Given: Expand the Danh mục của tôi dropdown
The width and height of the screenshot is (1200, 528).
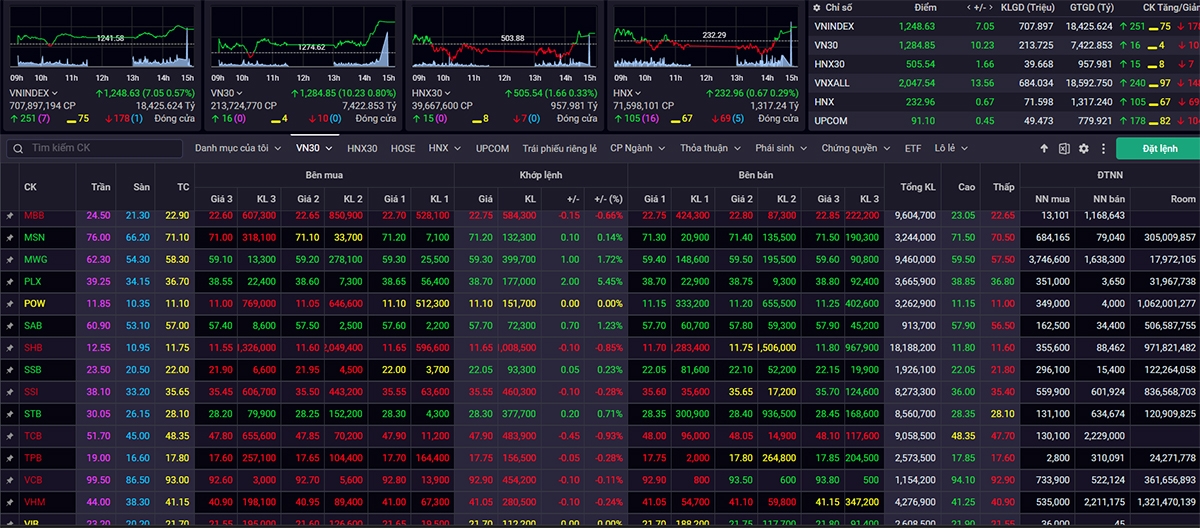Looking at the screenshot, I should (236, 148).
